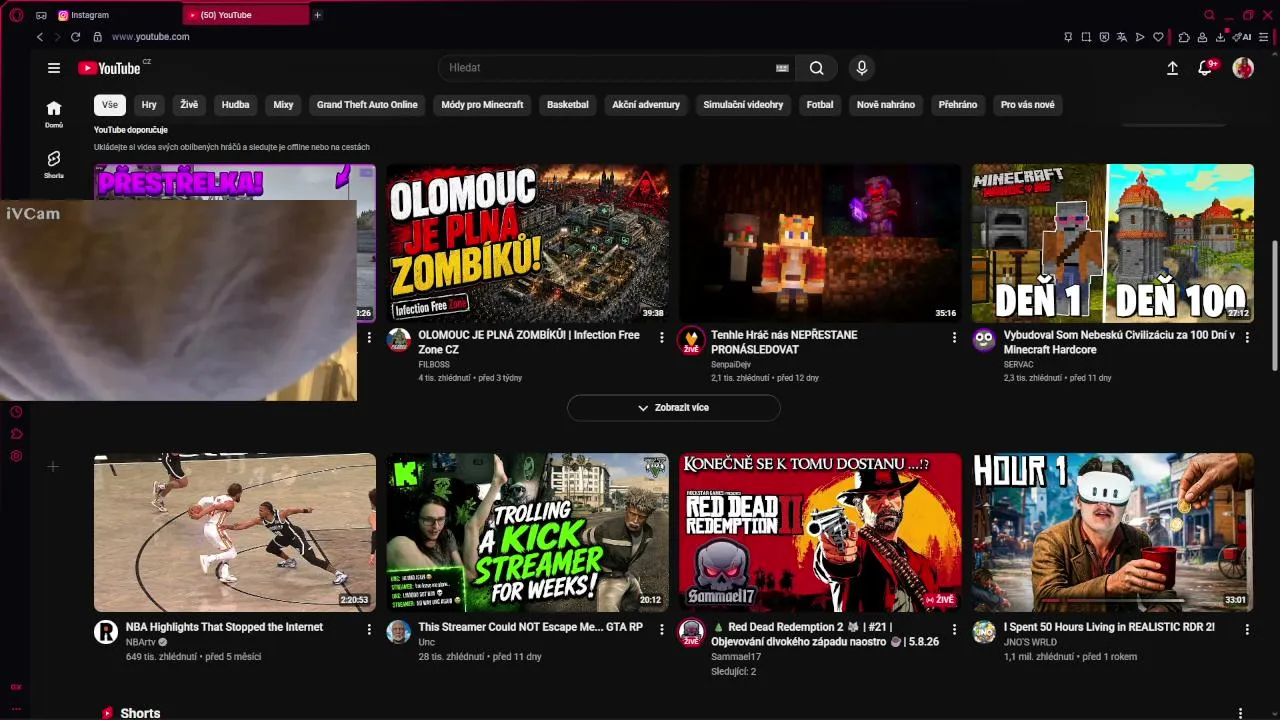Viewport: 1280px width, 720px height.
Task: Open the YouTube account avatar menu
Action: point(1243,68)
